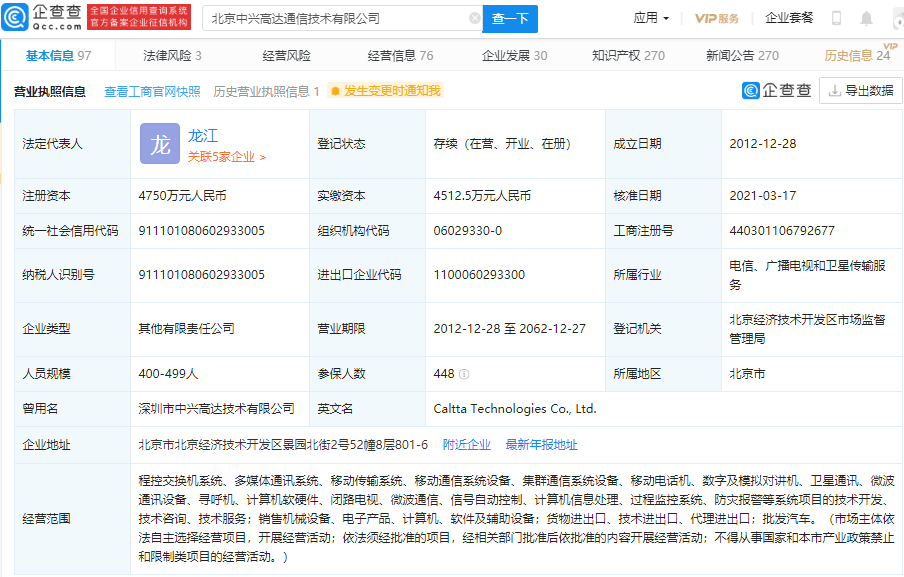Click the 营业执照信息 section heading

tap(50, 92)
